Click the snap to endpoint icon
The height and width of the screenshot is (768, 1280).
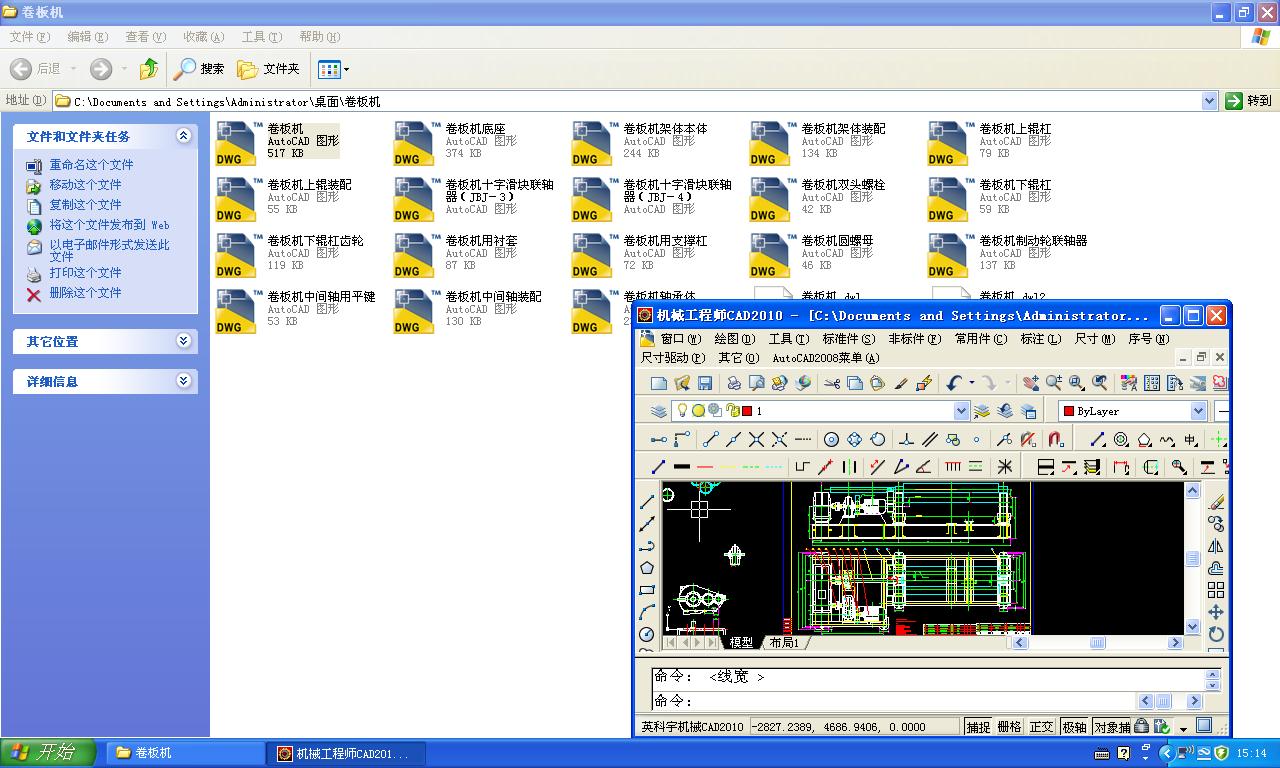pos(710,439)
